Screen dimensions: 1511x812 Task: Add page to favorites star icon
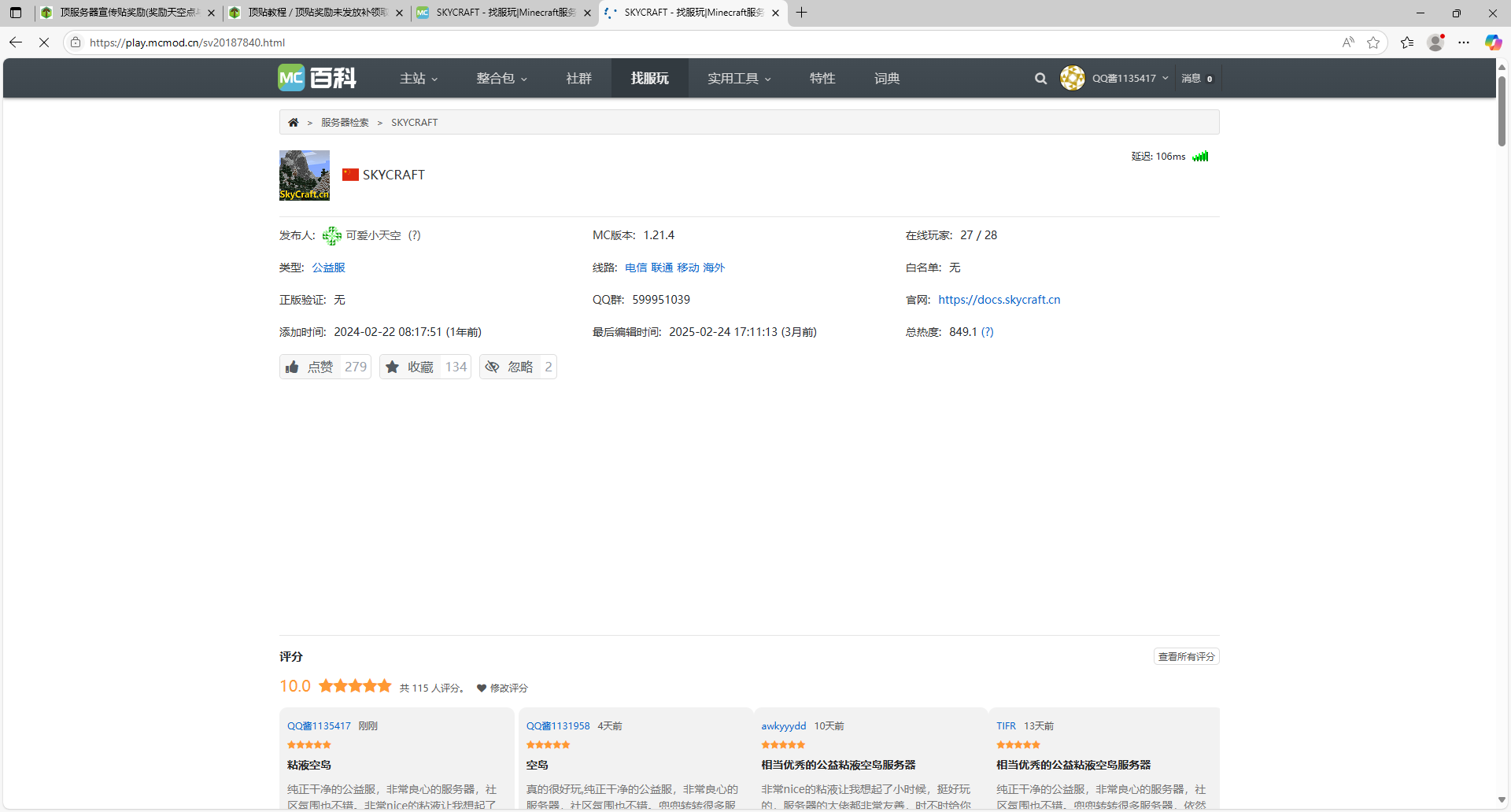pos(1373,42)
